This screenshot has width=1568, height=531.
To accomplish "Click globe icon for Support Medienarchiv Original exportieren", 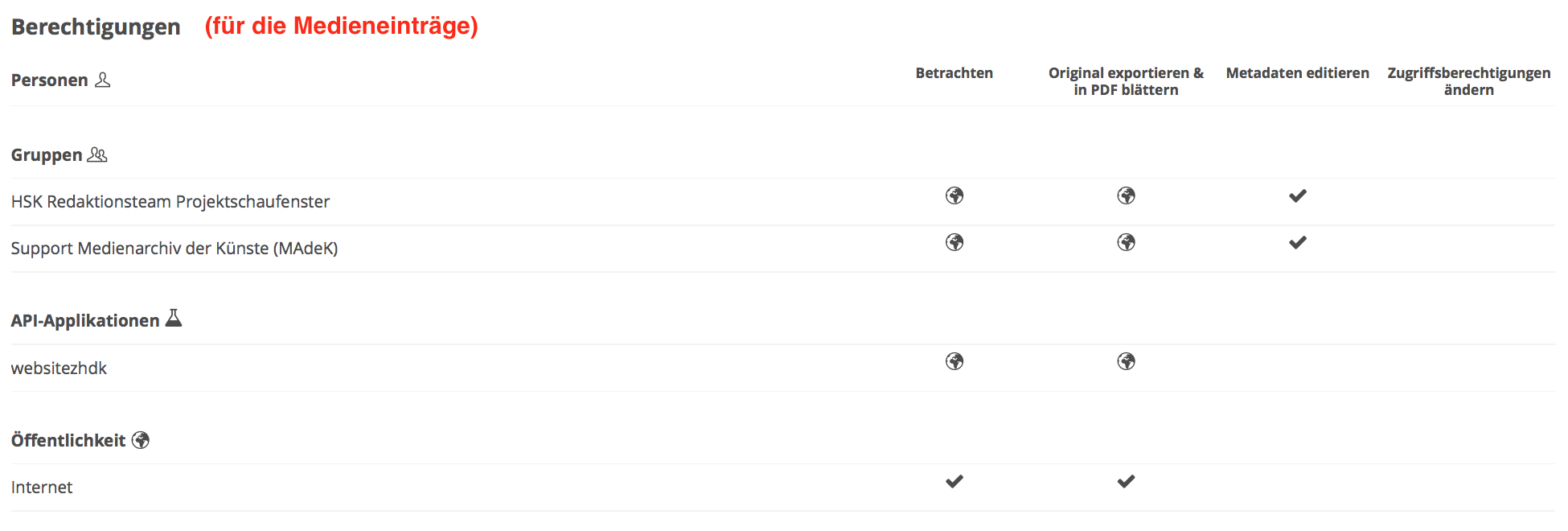I will [1126, 242].
